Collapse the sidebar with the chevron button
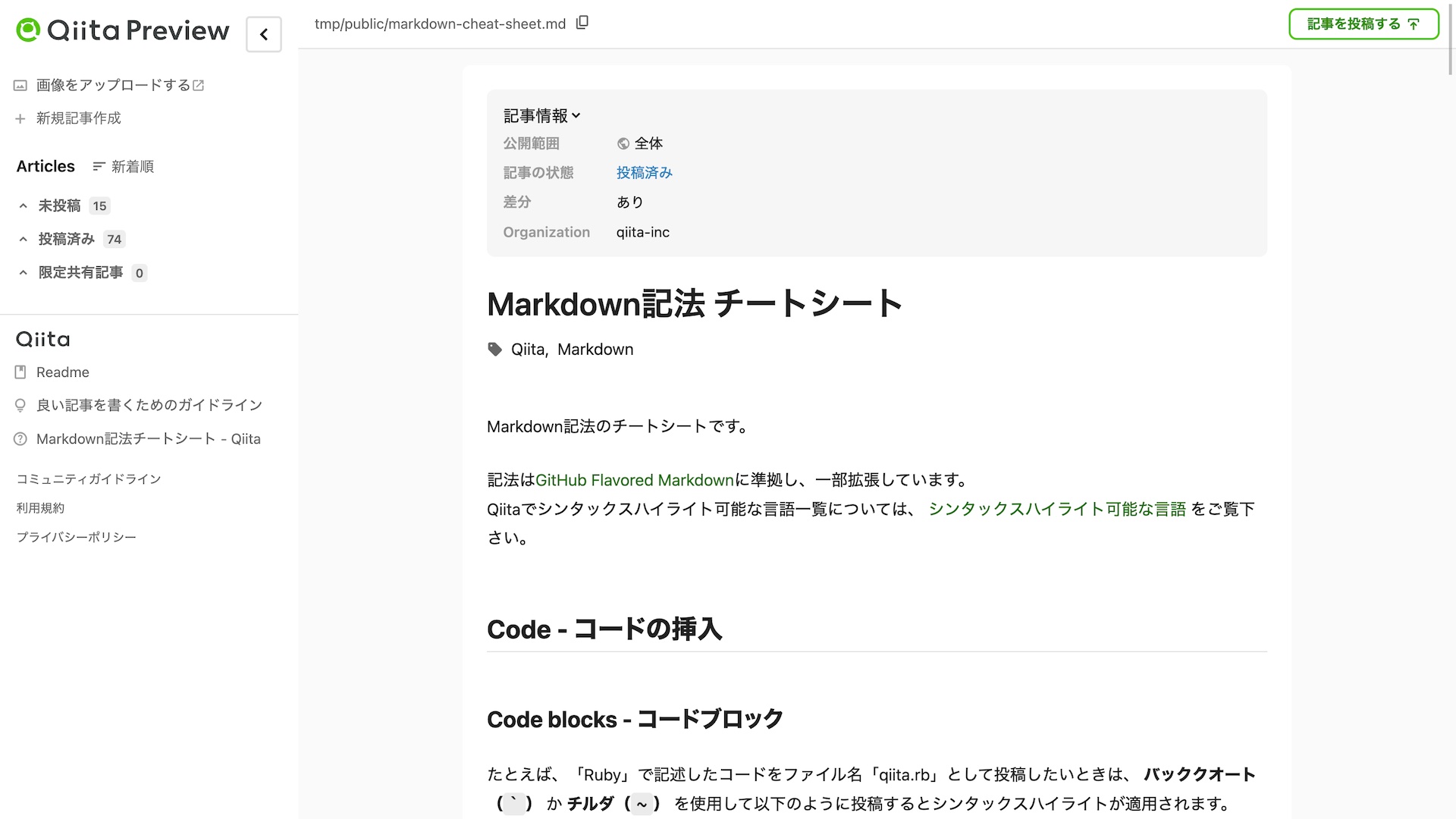1456x819 pixels. tap(264, 34)
